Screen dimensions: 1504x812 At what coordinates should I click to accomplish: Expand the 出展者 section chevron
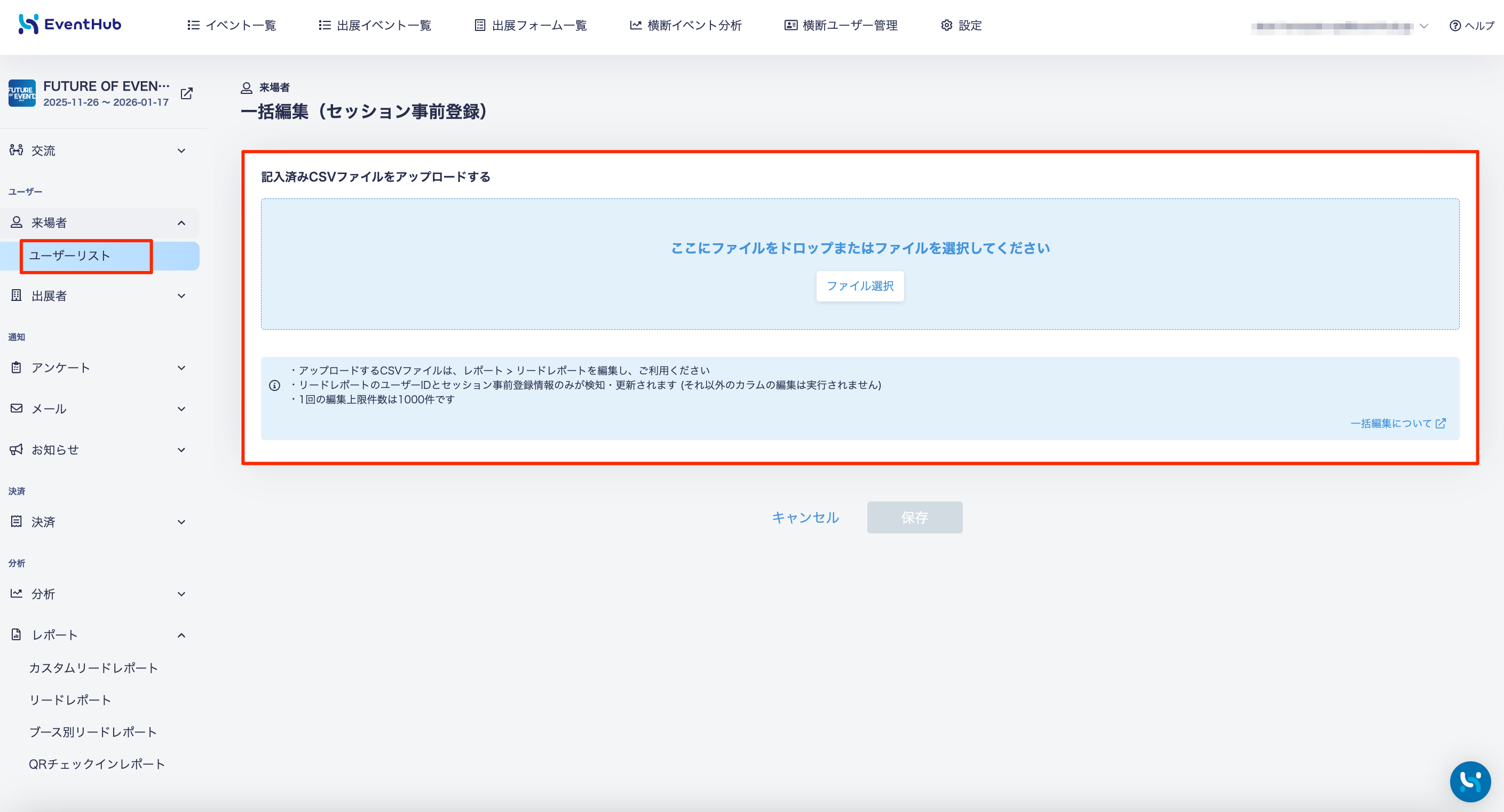[x=181, y=296]
